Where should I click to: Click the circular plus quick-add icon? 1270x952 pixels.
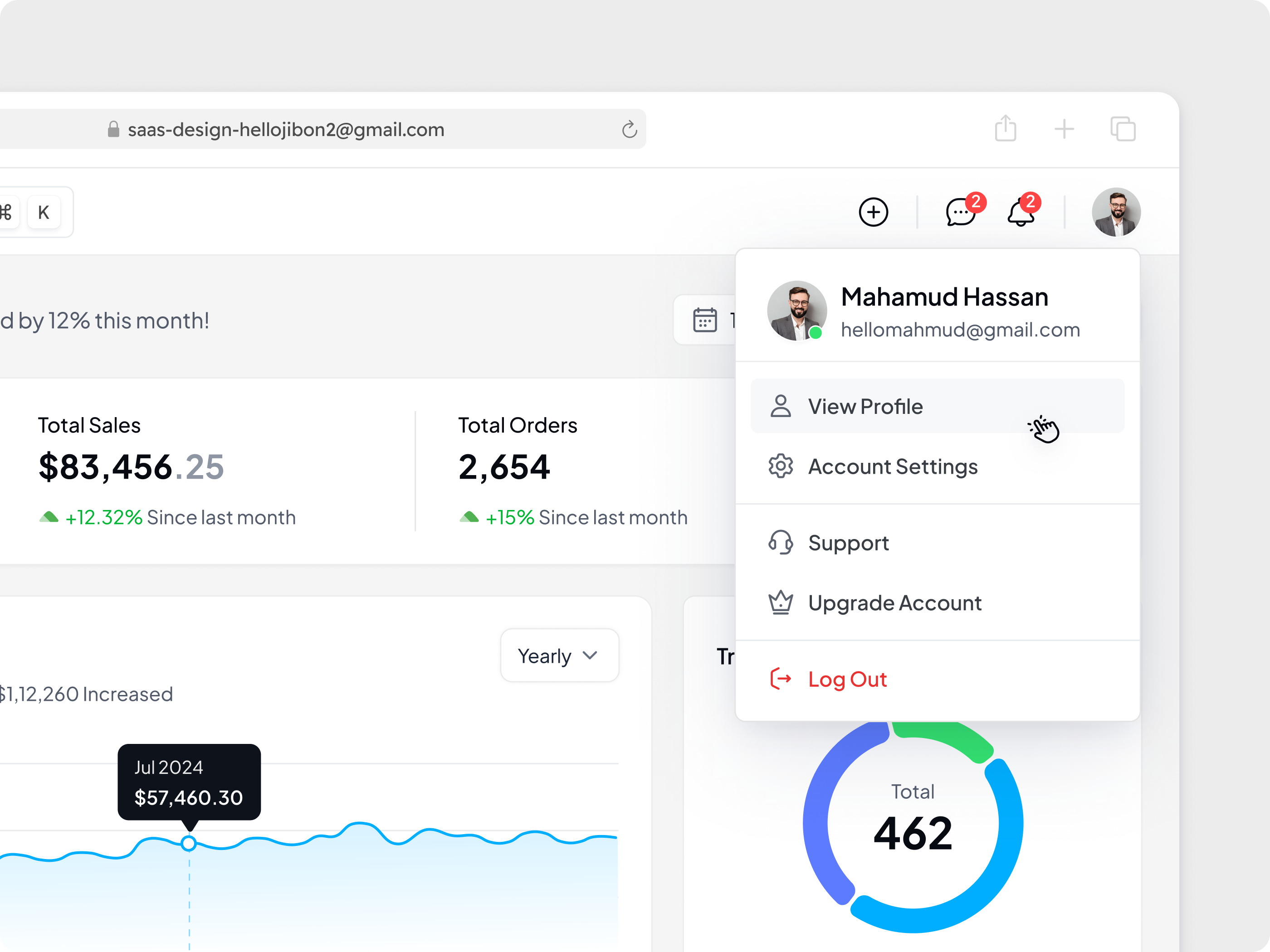pos(873,212)
